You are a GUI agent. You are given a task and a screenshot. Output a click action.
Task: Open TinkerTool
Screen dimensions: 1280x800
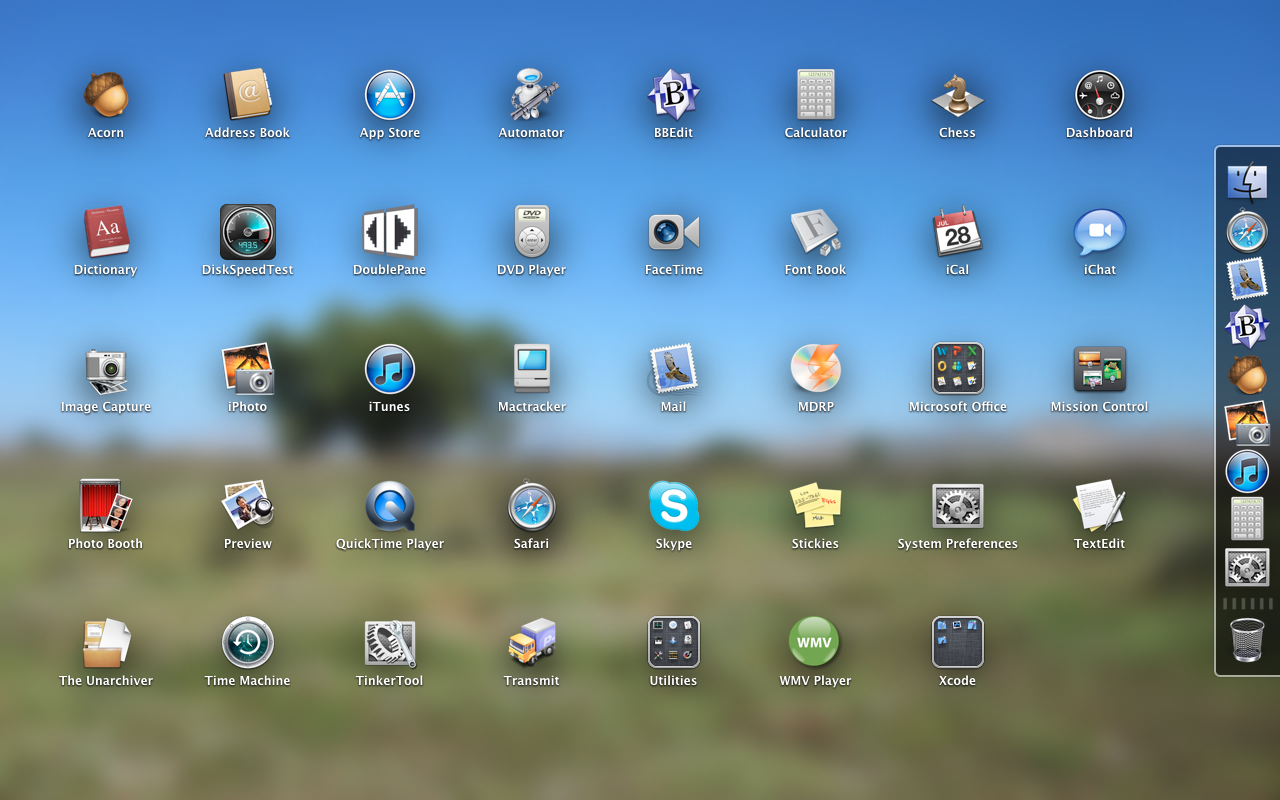[389, 643]
